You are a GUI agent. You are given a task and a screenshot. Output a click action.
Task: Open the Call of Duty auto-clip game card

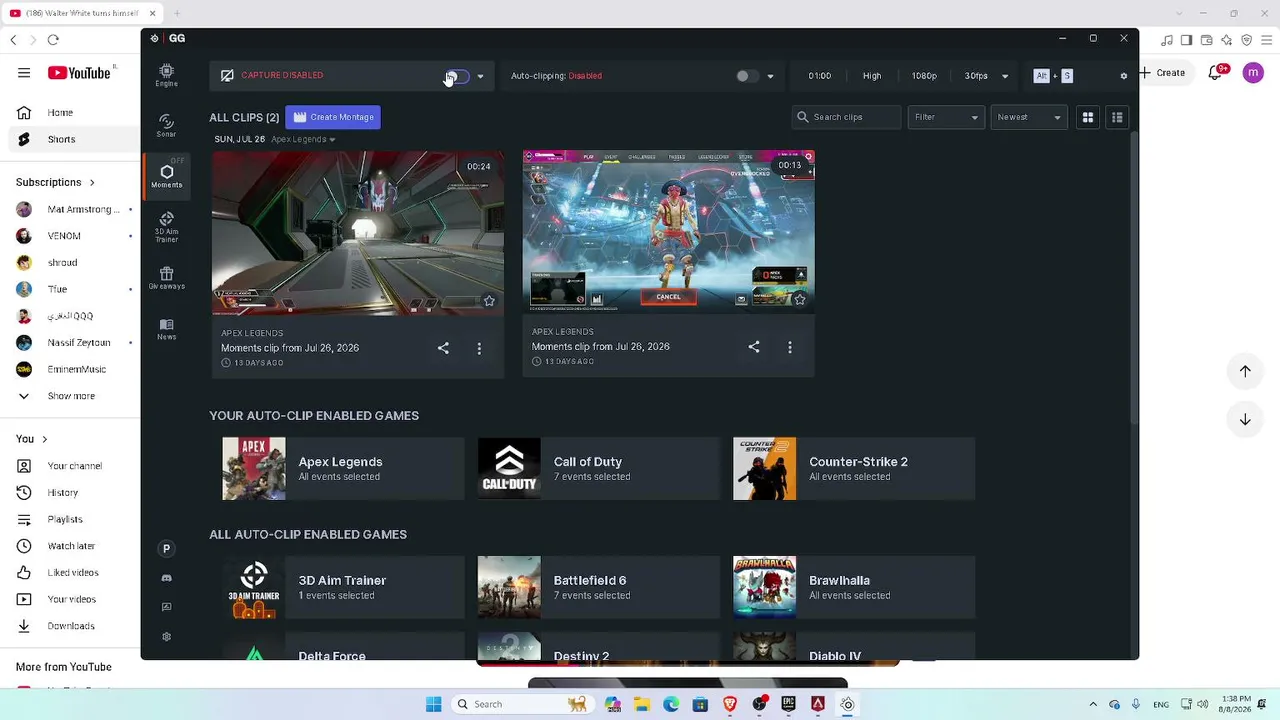click(x=598, y=468)
